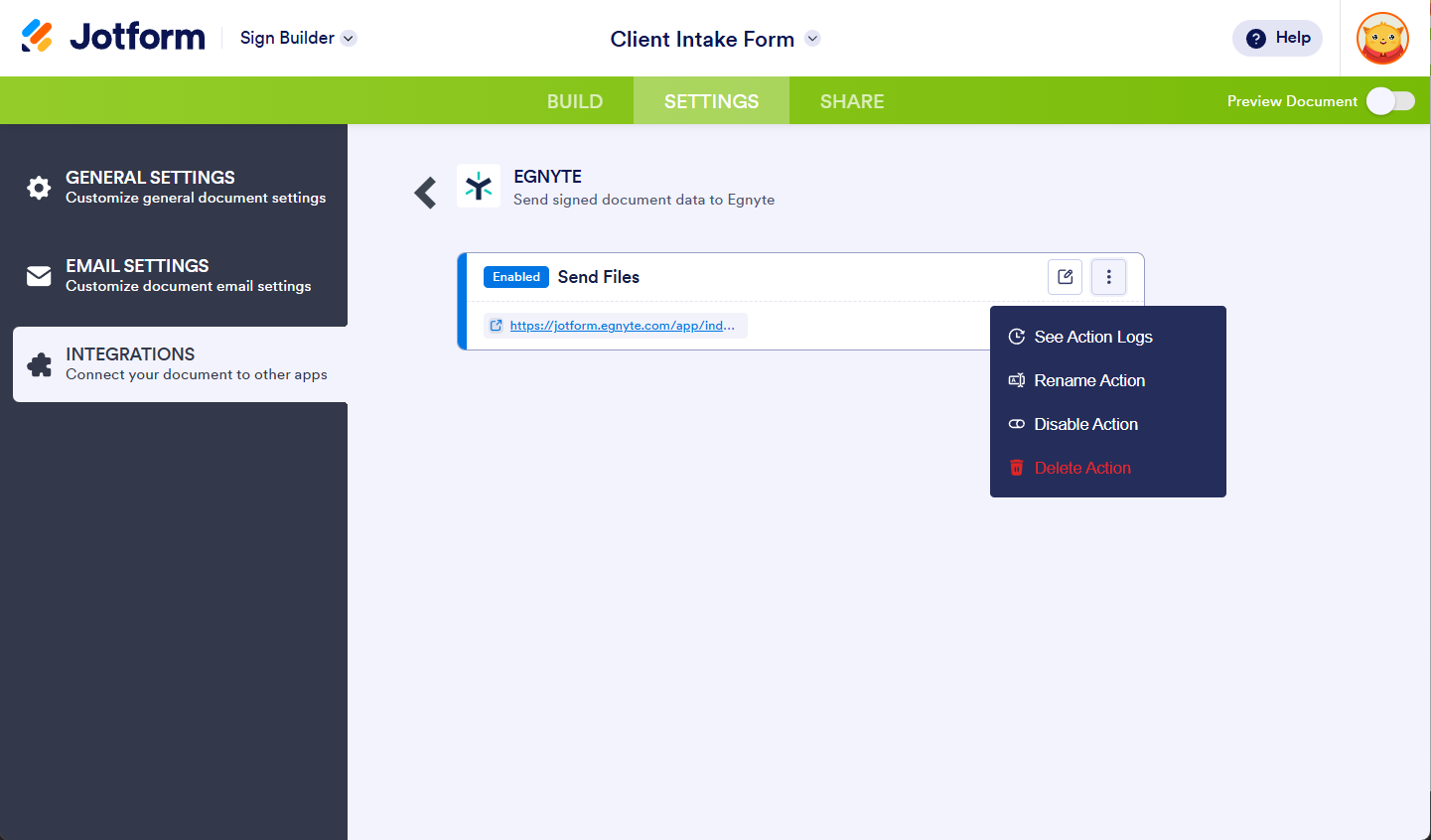
Task: Click the Integrations puzzle piece icon
Action: [39, 364]
